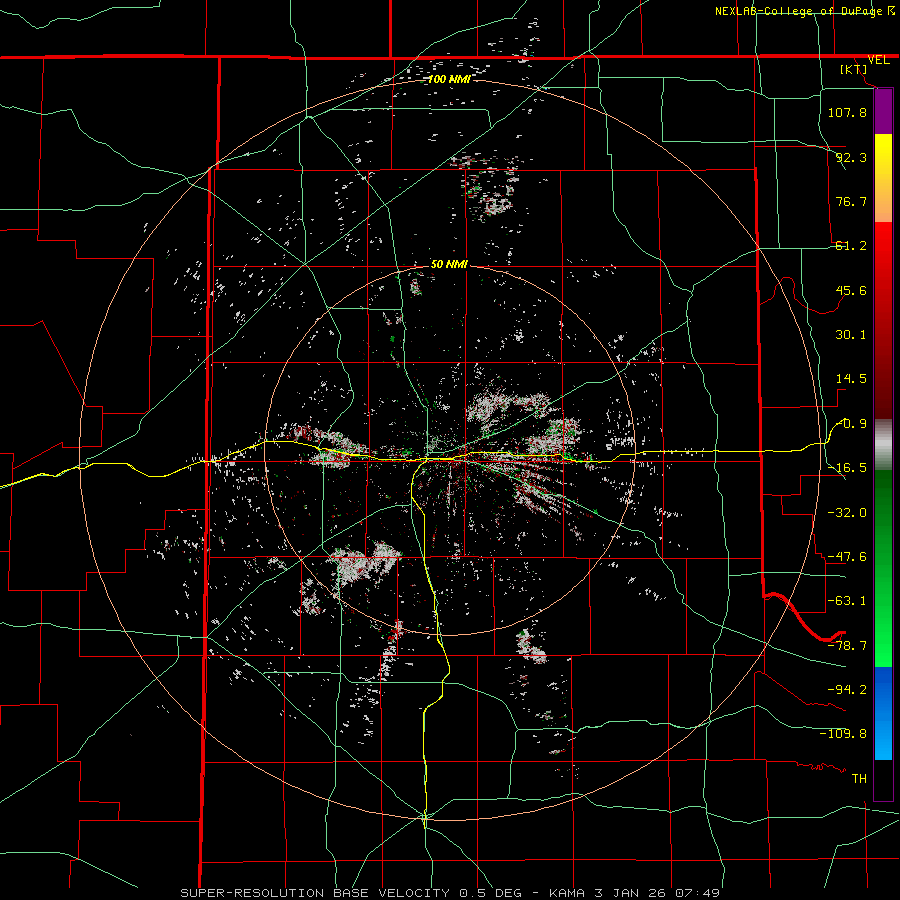Click the 61.2 velocity scale value
The height and width of the screenshot is (900, 900).
(x=851, y=246)
